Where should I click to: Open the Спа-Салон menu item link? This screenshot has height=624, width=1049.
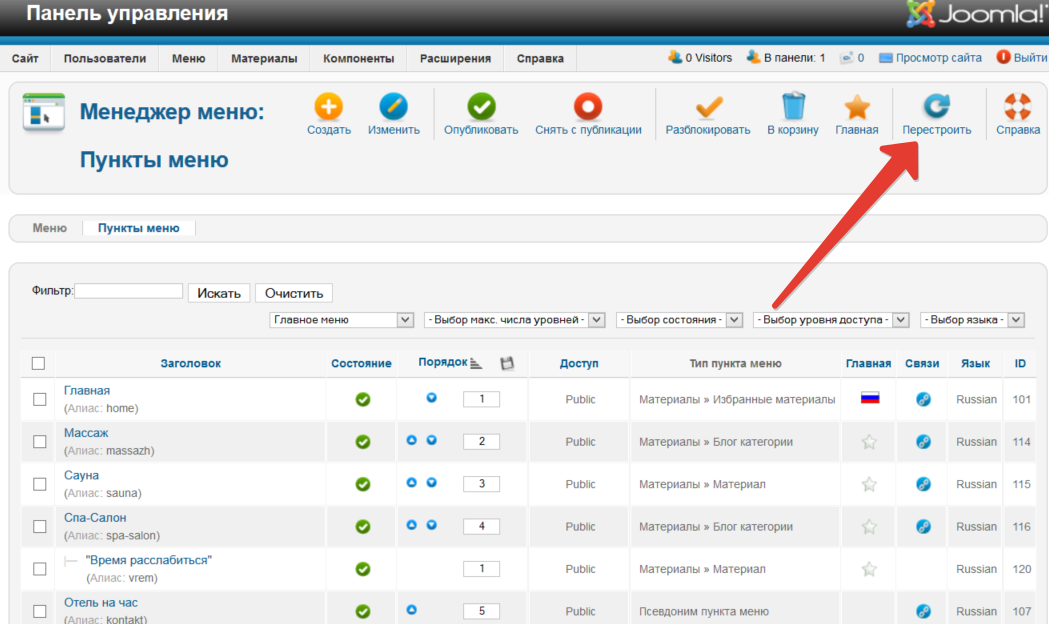[x=95, y=518]
